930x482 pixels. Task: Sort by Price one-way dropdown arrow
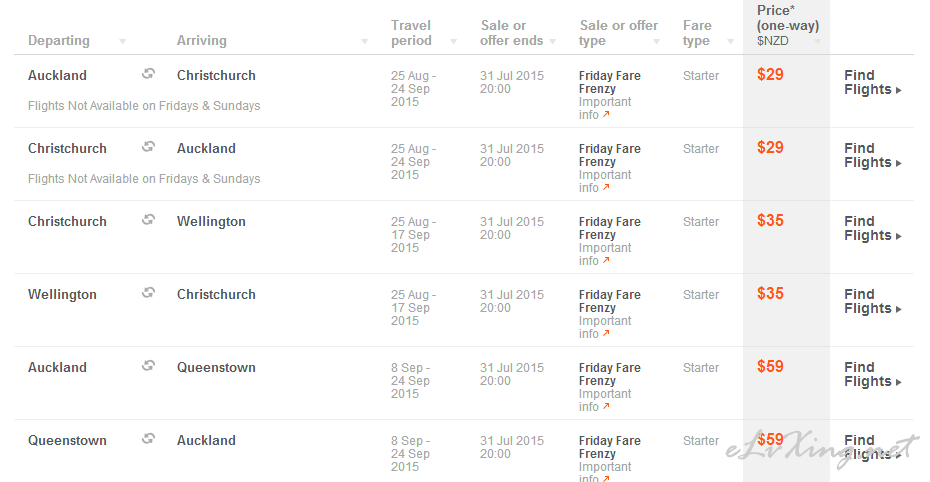[817, 42]
